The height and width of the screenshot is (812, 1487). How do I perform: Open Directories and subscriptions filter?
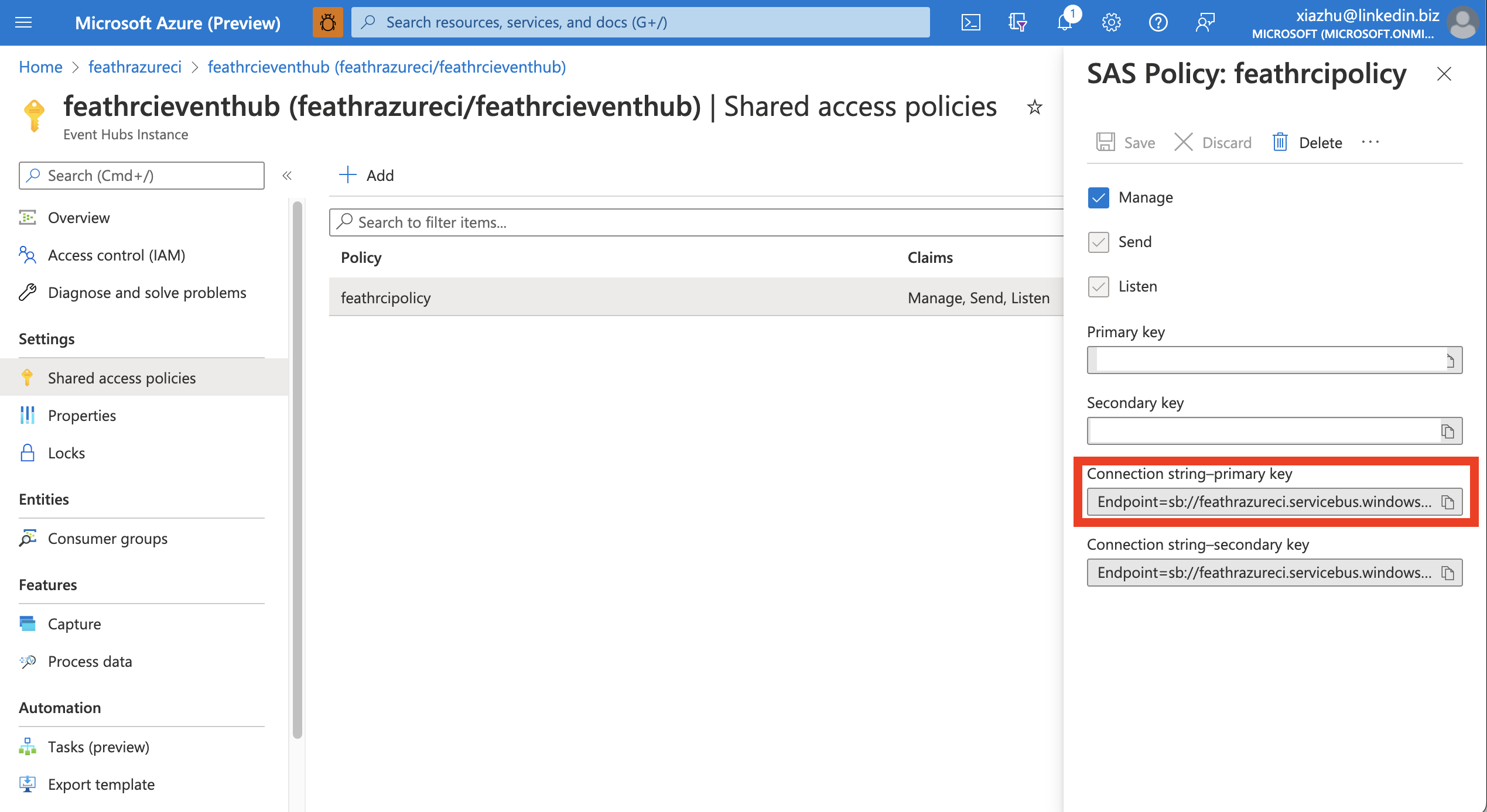1017,22
